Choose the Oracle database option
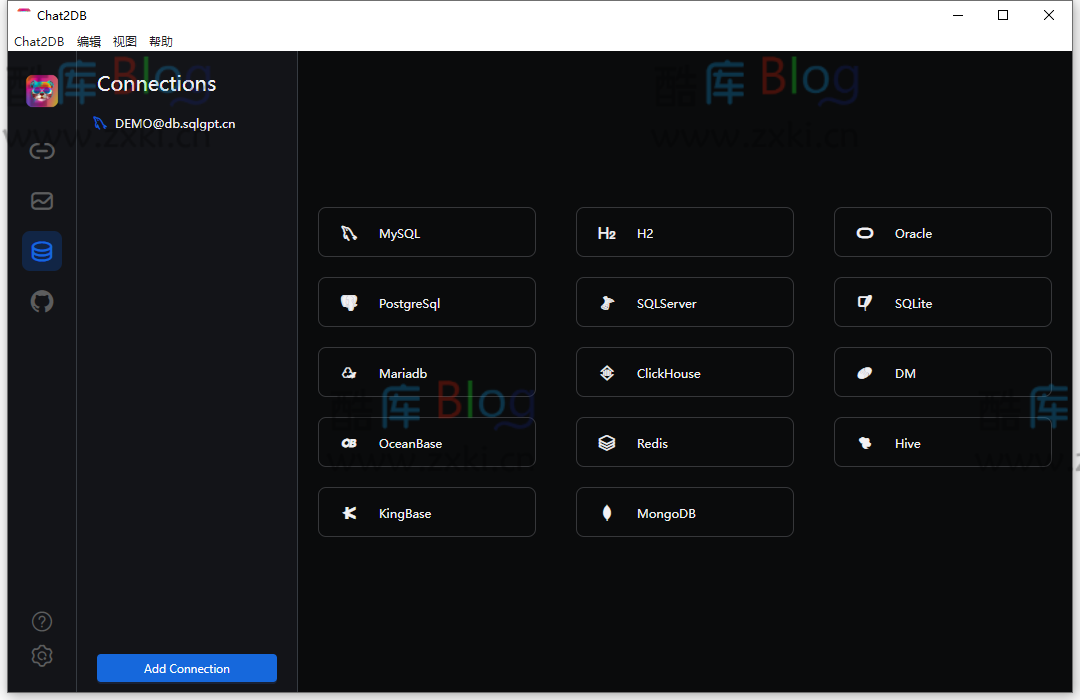 click(942, 232)
